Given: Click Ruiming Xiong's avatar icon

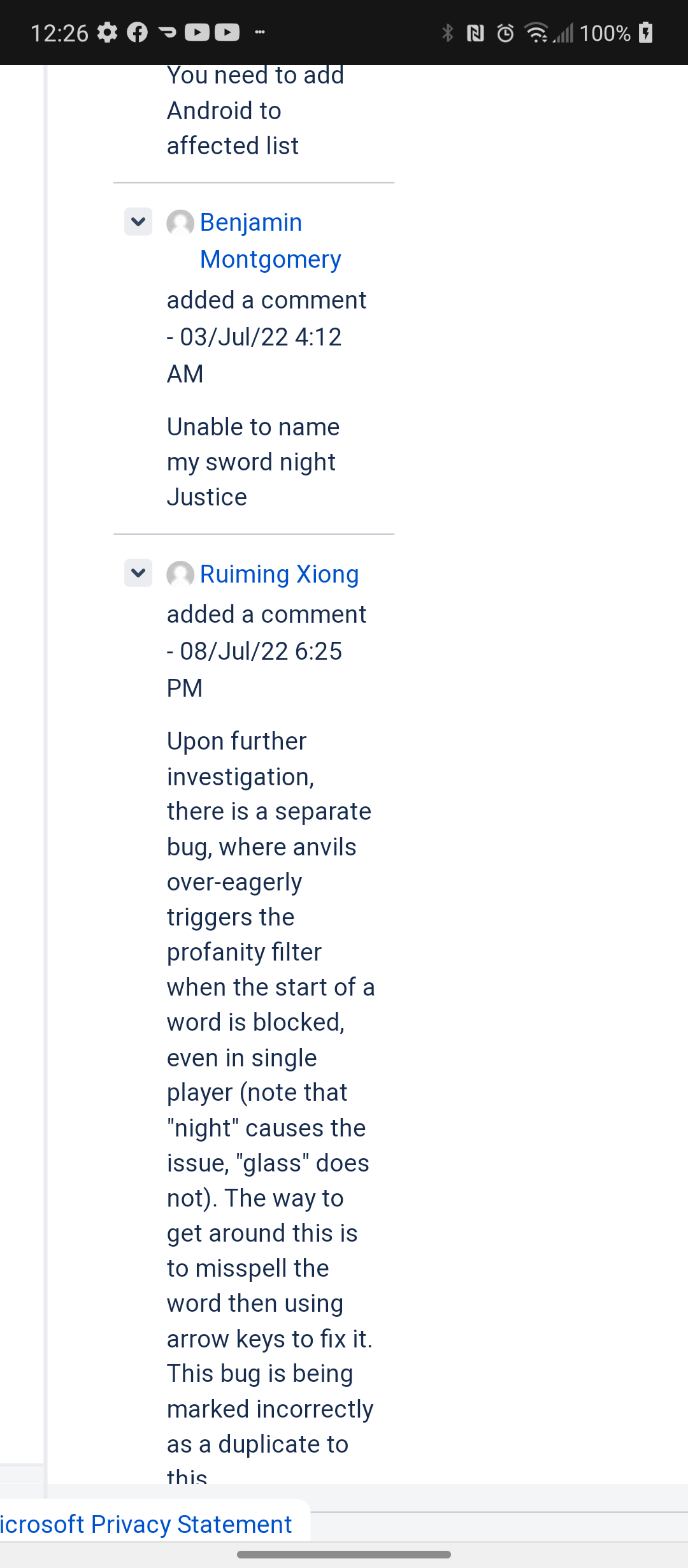Looking at the screenshot, I should pyautogui.click(x=180, y=574).
